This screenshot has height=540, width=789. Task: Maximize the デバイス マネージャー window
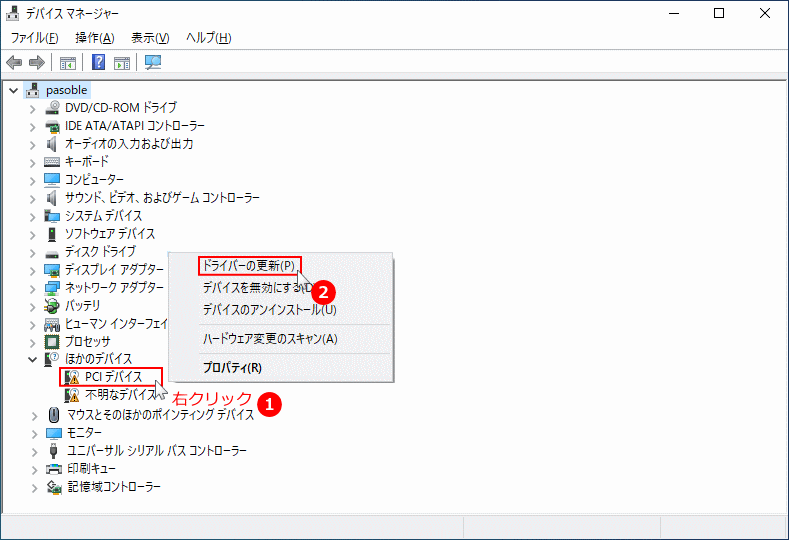719,13
